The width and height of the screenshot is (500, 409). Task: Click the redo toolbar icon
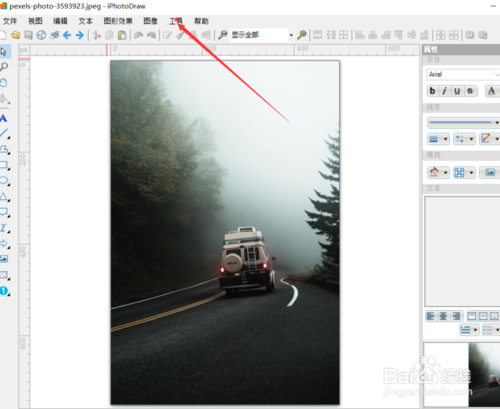(x=151, y=35)
